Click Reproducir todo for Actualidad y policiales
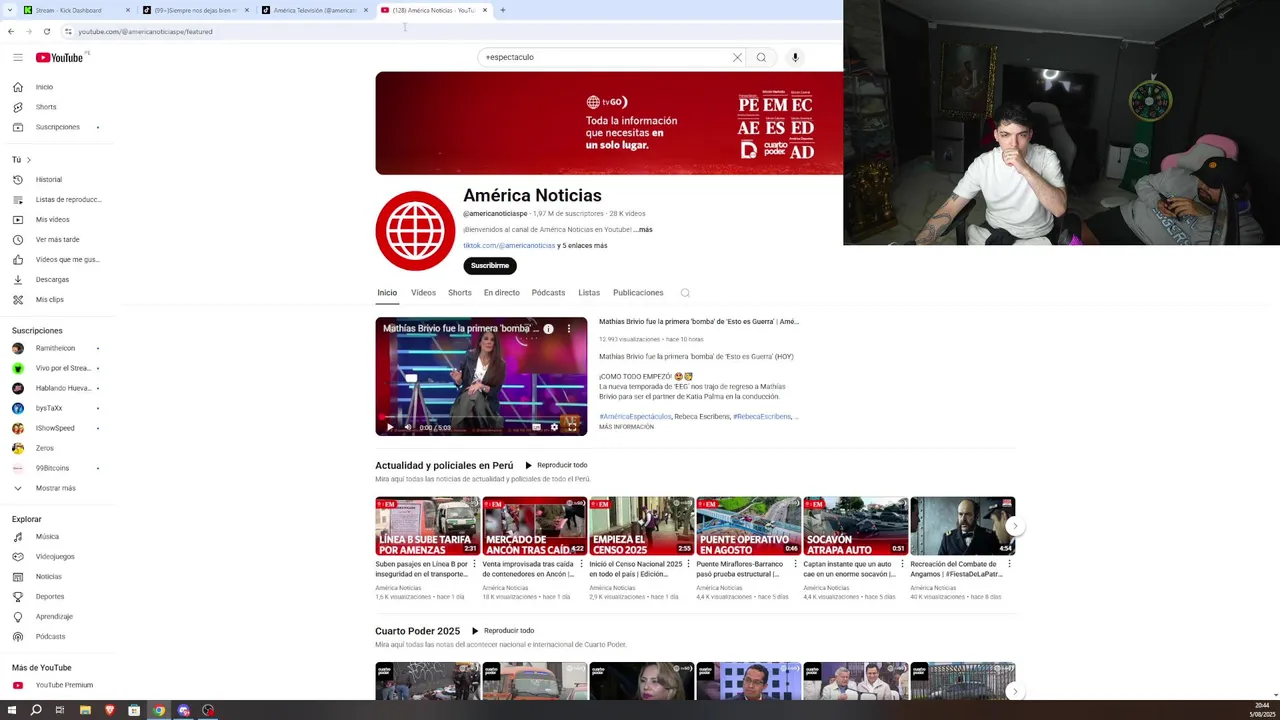The width and height of the screenshot is (1280, 720). pyautogui.click(x=556, y=465)
